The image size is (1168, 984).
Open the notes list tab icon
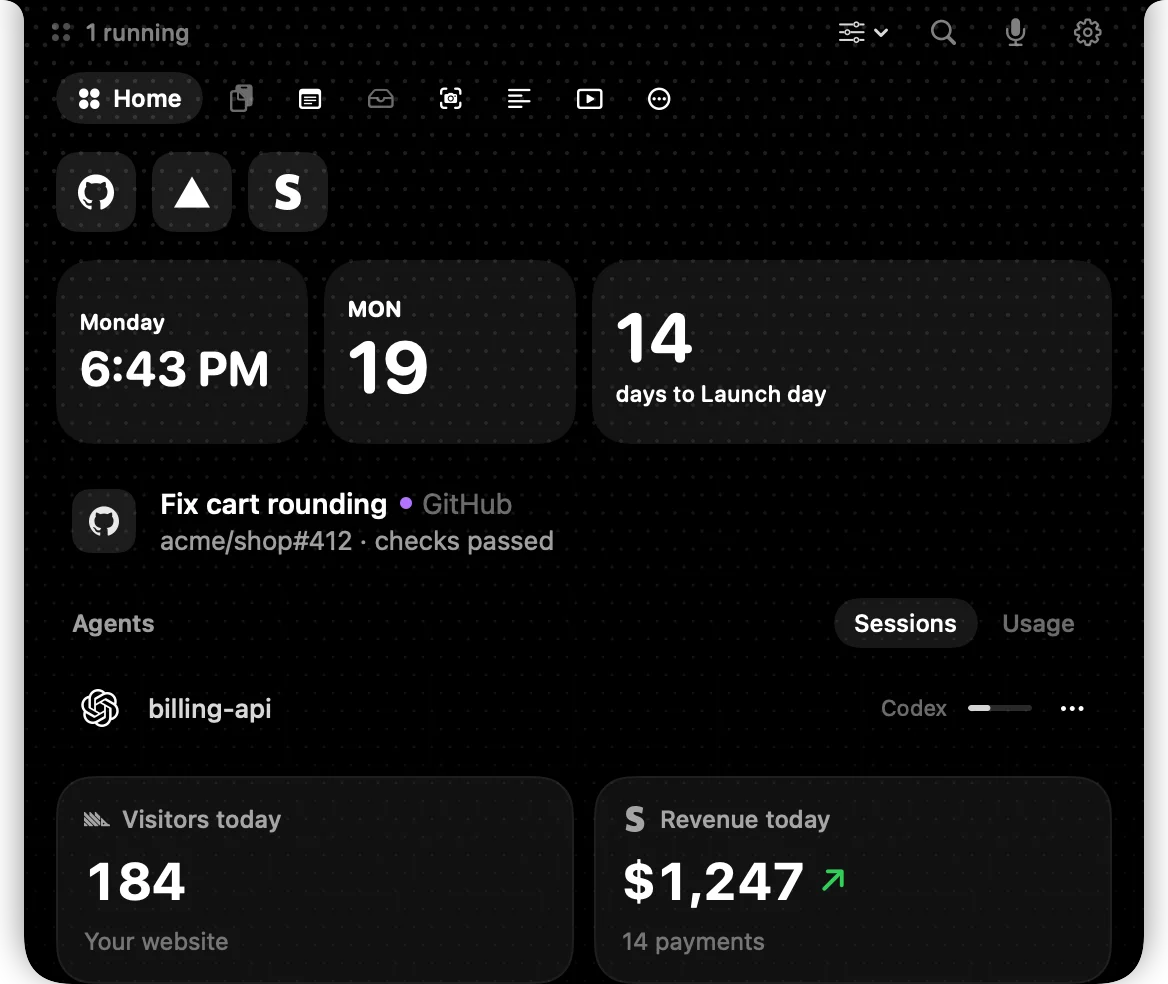[x=310, y=99]
